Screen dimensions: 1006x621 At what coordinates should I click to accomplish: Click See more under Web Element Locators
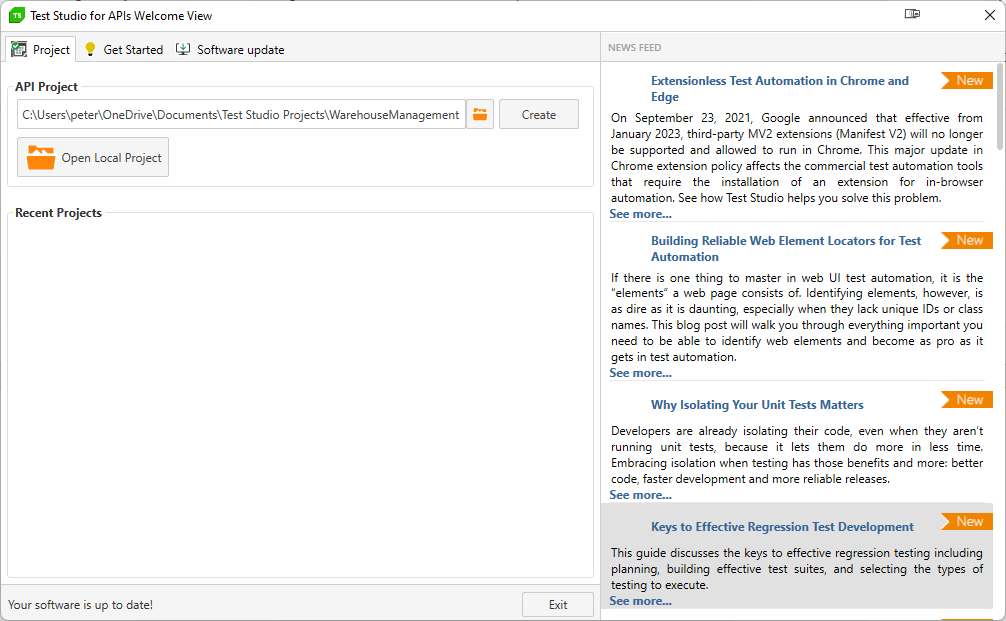tap(640, 373)
